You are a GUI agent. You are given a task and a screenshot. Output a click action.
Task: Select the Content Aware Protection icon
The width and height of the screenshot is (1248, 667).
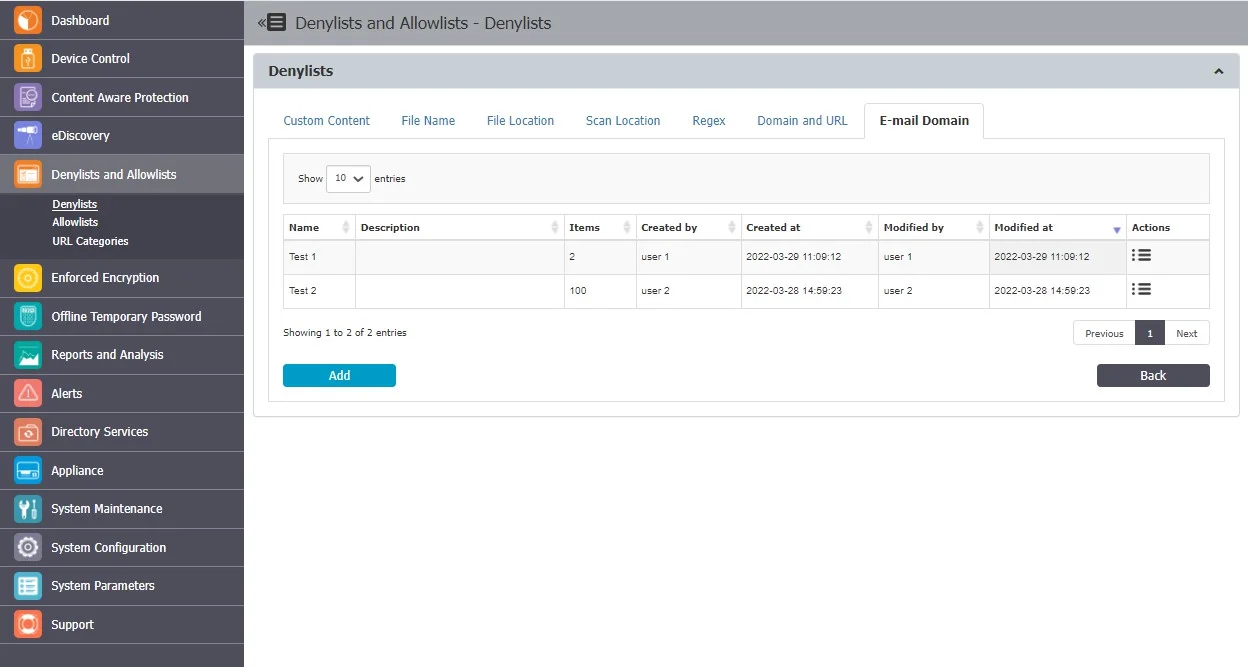tap(28, 97)
